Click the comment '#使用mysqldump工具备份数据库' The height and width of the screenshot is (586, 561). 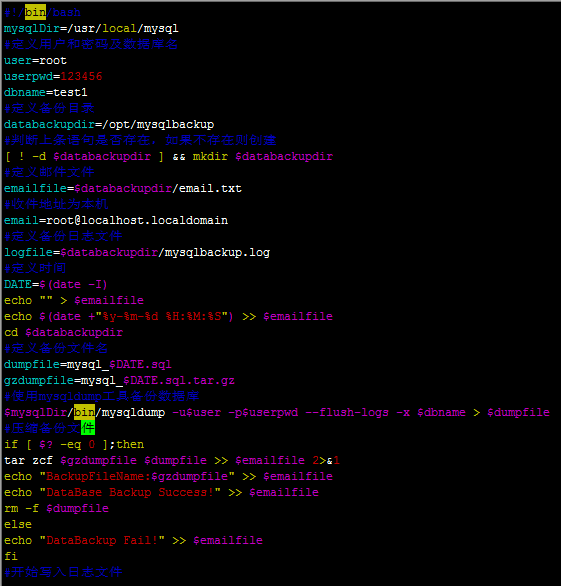102,396
